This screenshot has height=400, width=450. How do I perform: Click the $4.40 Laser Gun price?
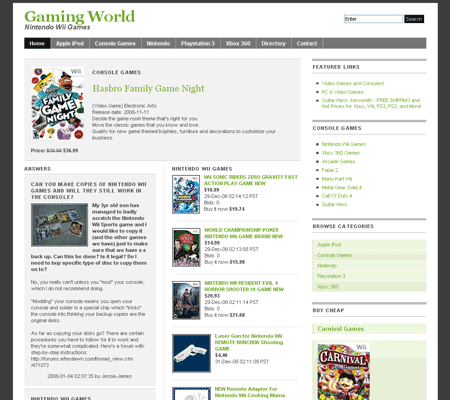point(221,355)
